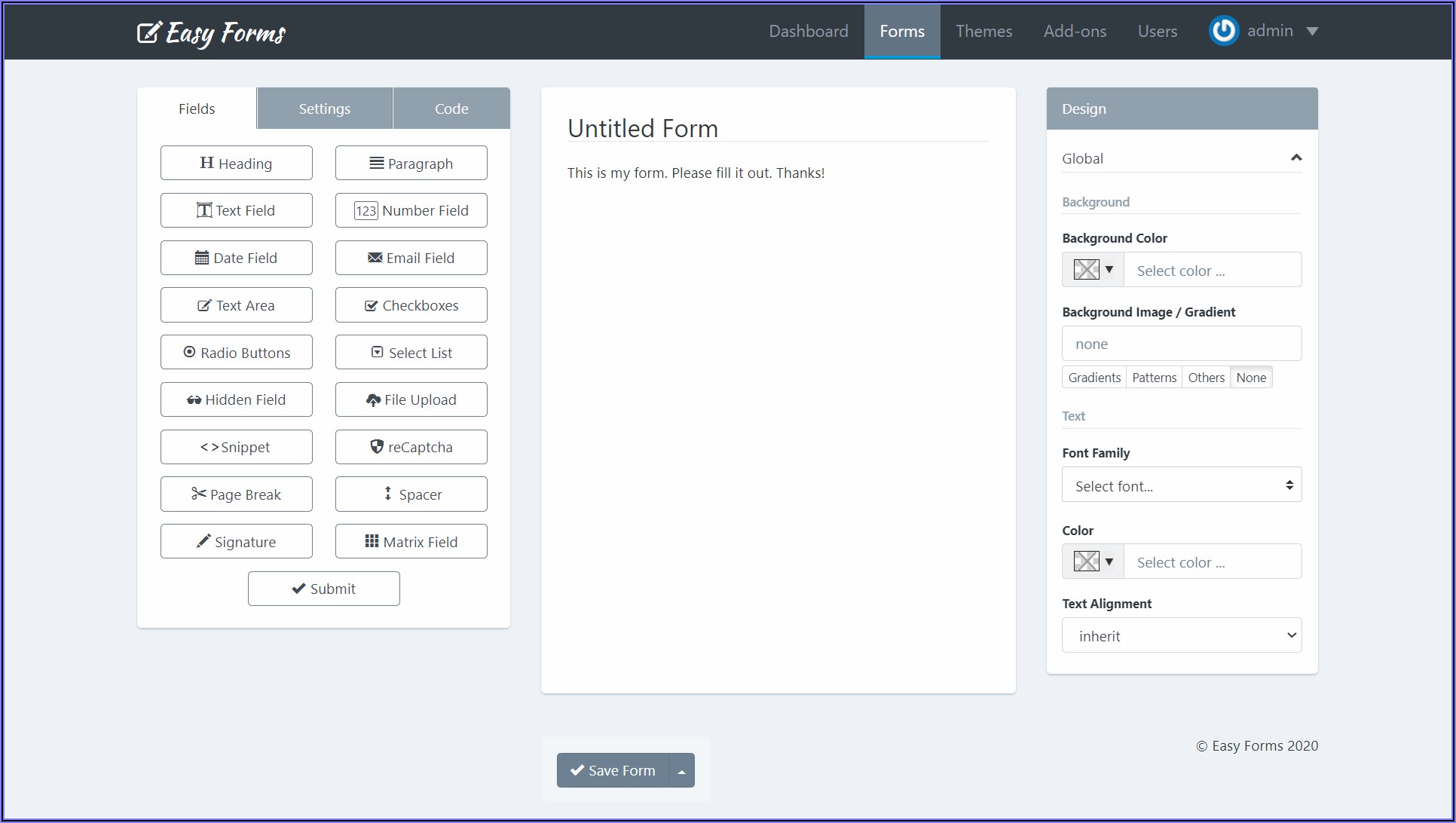
Task: Open Save Form split-button arrow menu
Action: (681, 770)
